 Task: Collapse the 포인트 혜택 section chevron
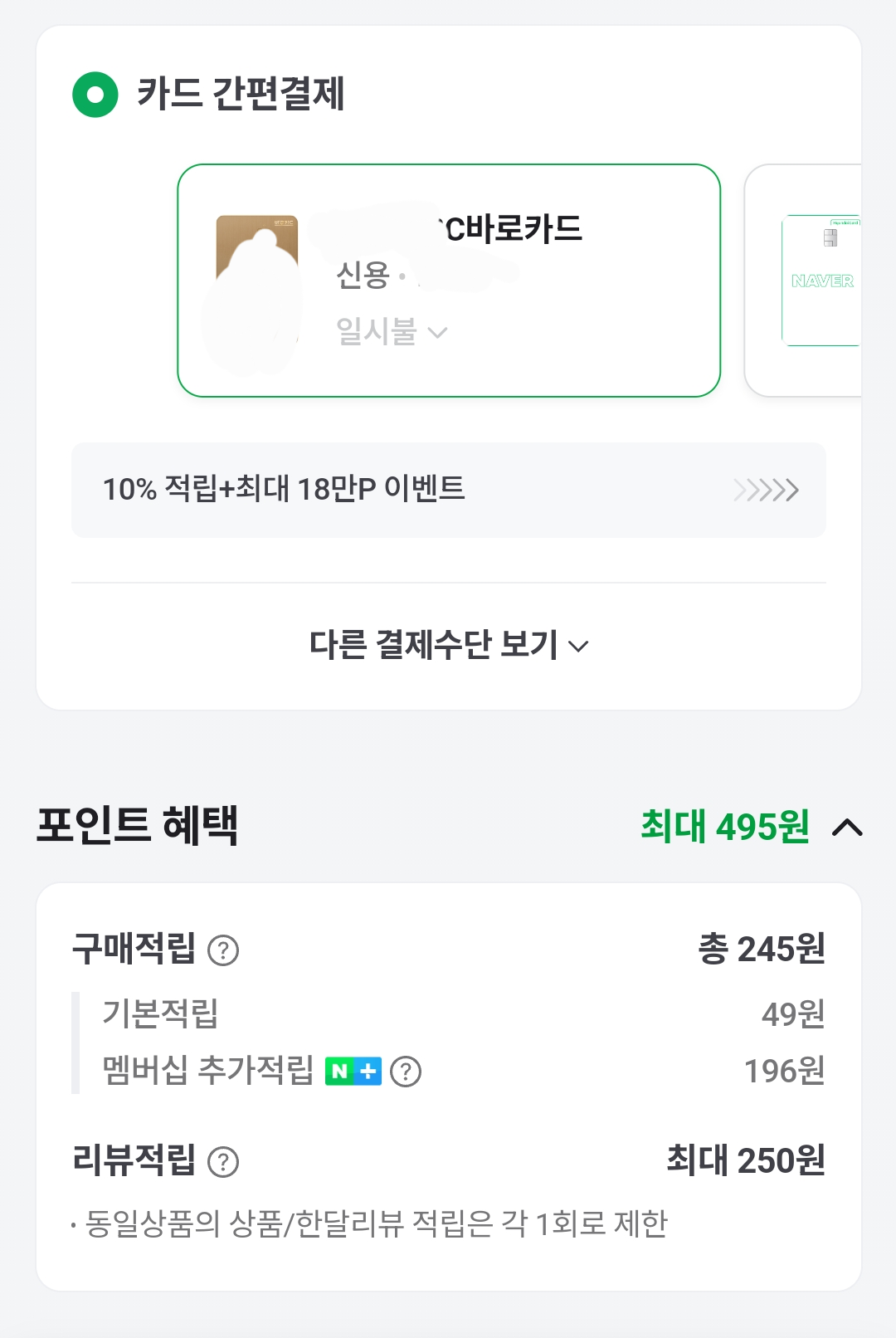pyautogui.click(x=847, y=828)
